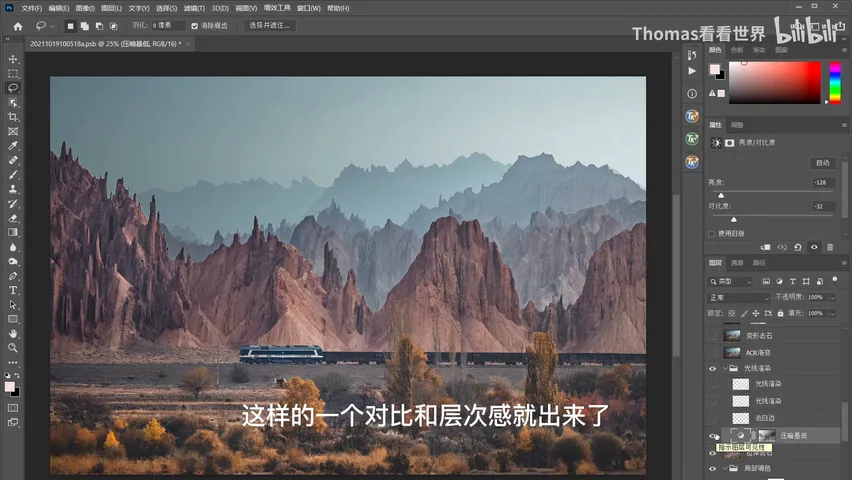Adjust the 亮度 brightness slider handle
852x480 pixels.
click(x=721, y=195)
